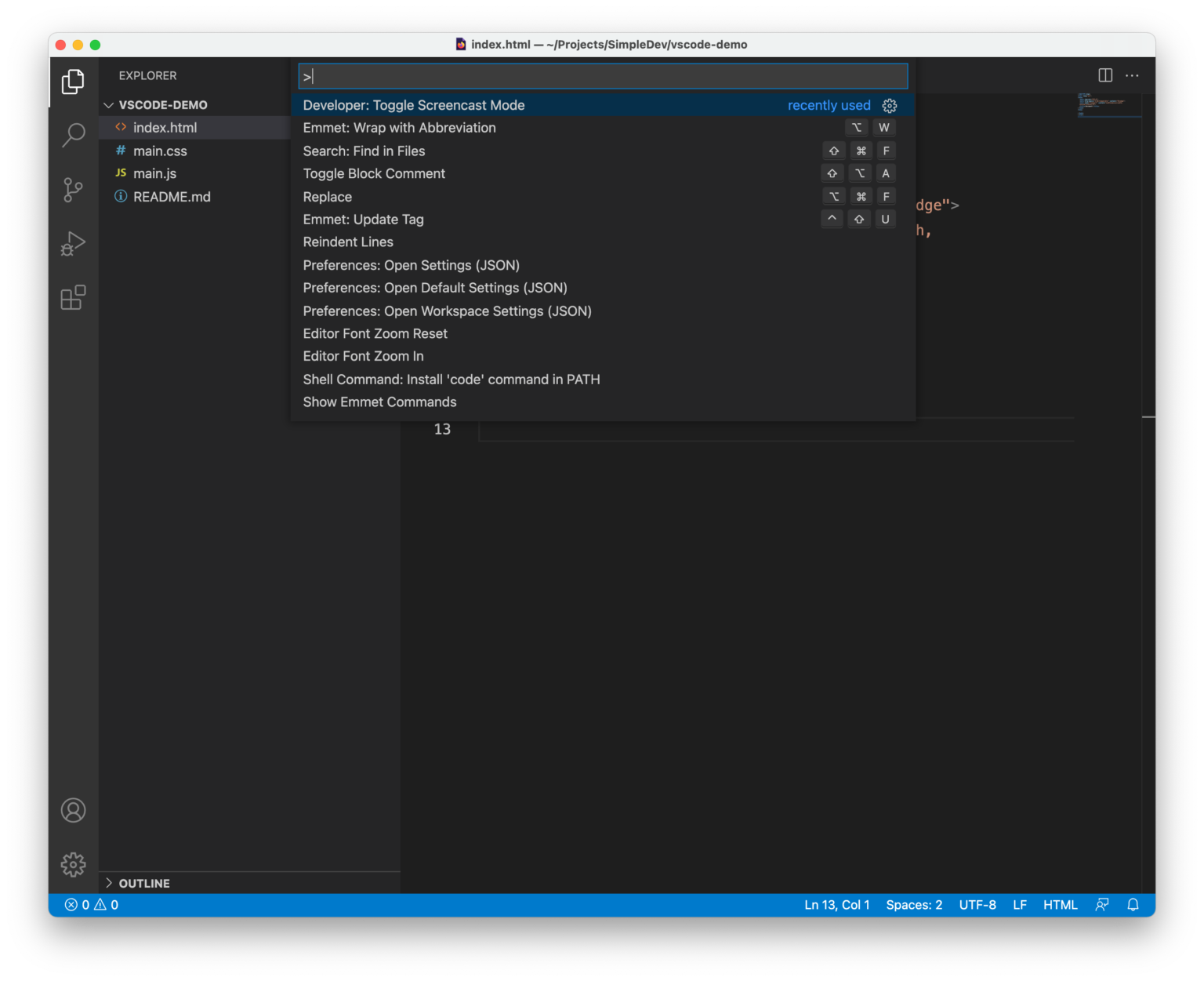Screen dimensions: 1204x981
Task: Choose Preferences: Open Workspace Settings (JSON)
Action: 603,311
